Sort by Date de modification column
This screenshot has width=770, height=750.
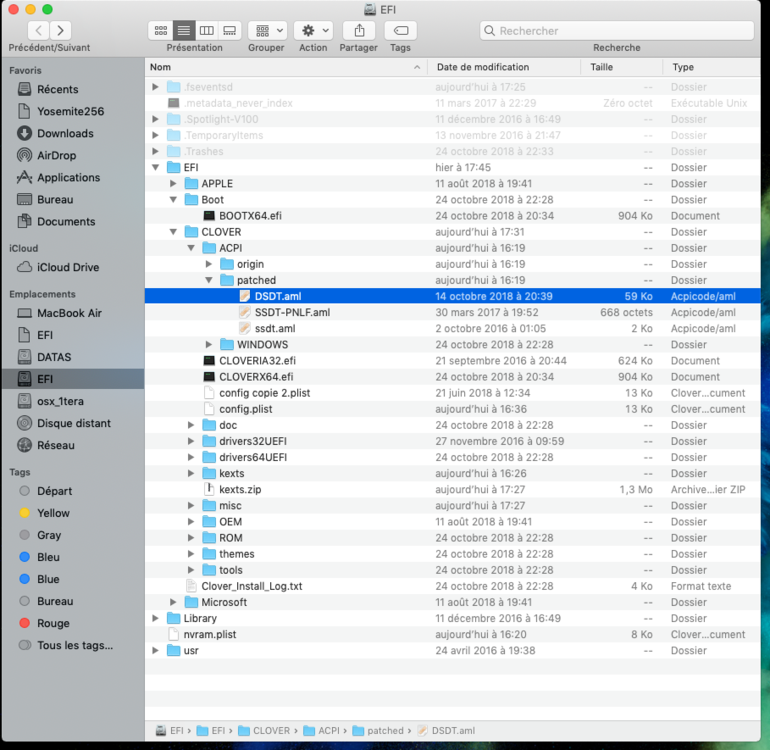coord(483,67)
